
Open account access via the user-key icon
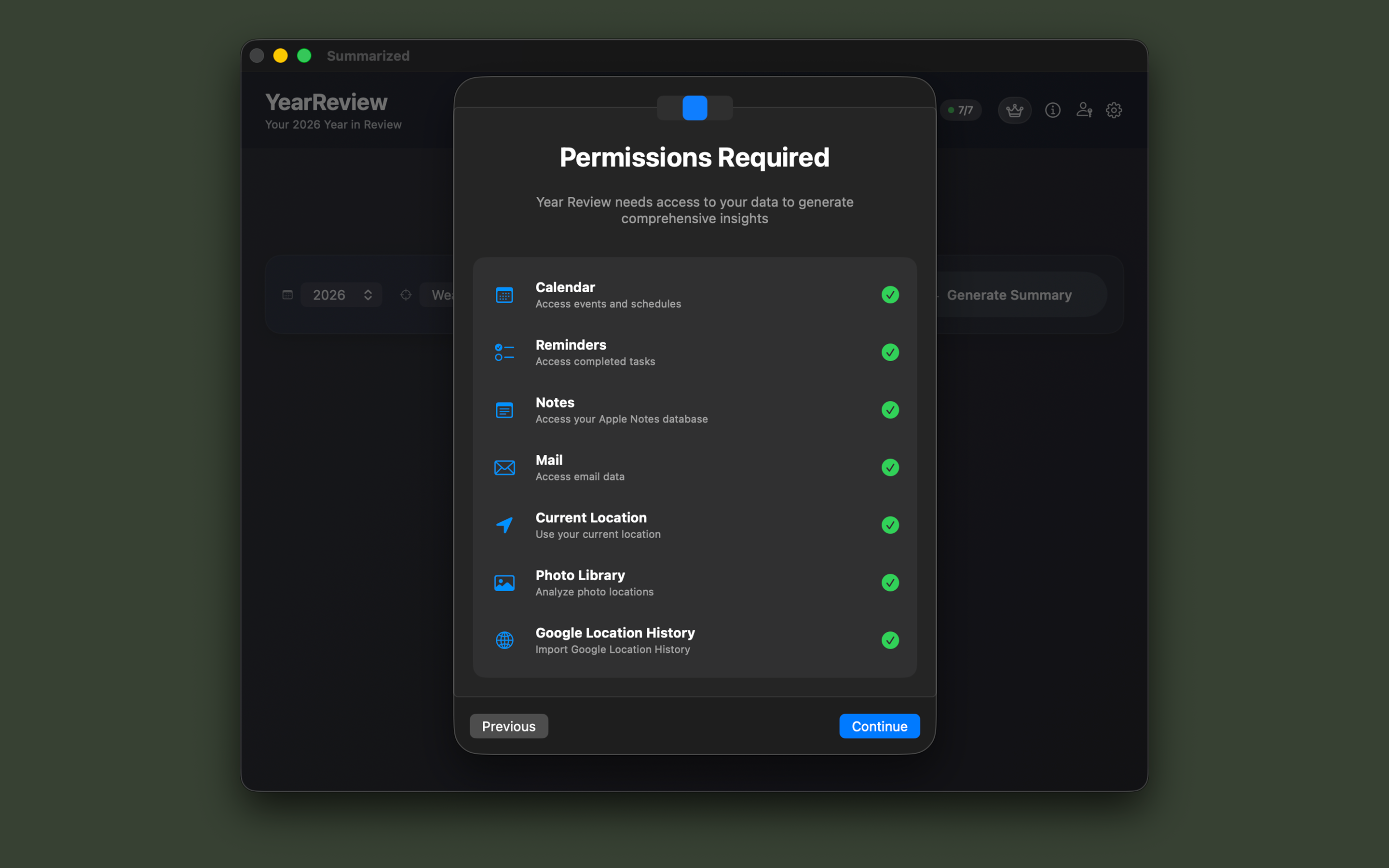(x=1084, y=109)
